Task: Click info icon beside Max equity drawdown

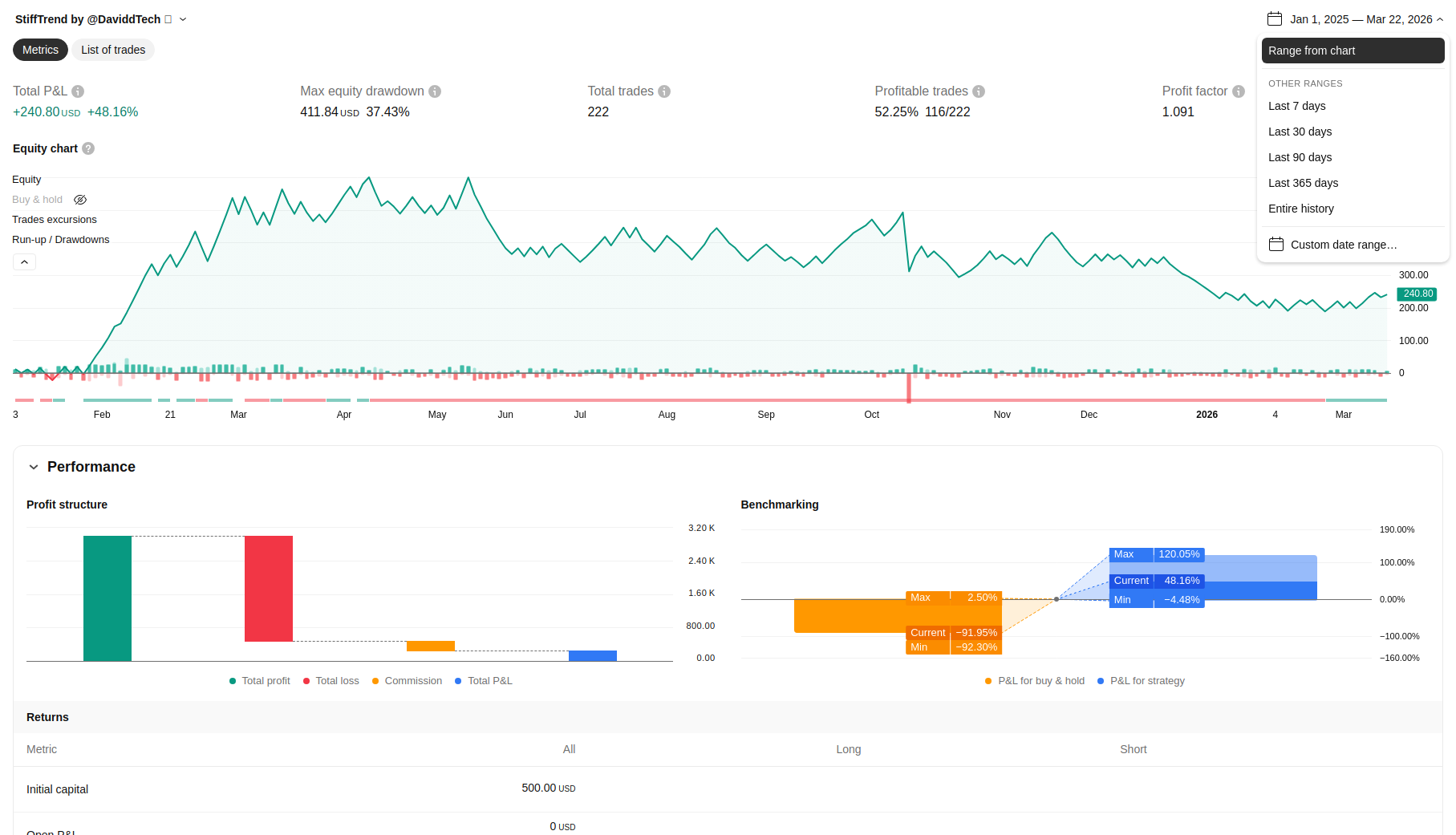Action: [x=435, y=91]
